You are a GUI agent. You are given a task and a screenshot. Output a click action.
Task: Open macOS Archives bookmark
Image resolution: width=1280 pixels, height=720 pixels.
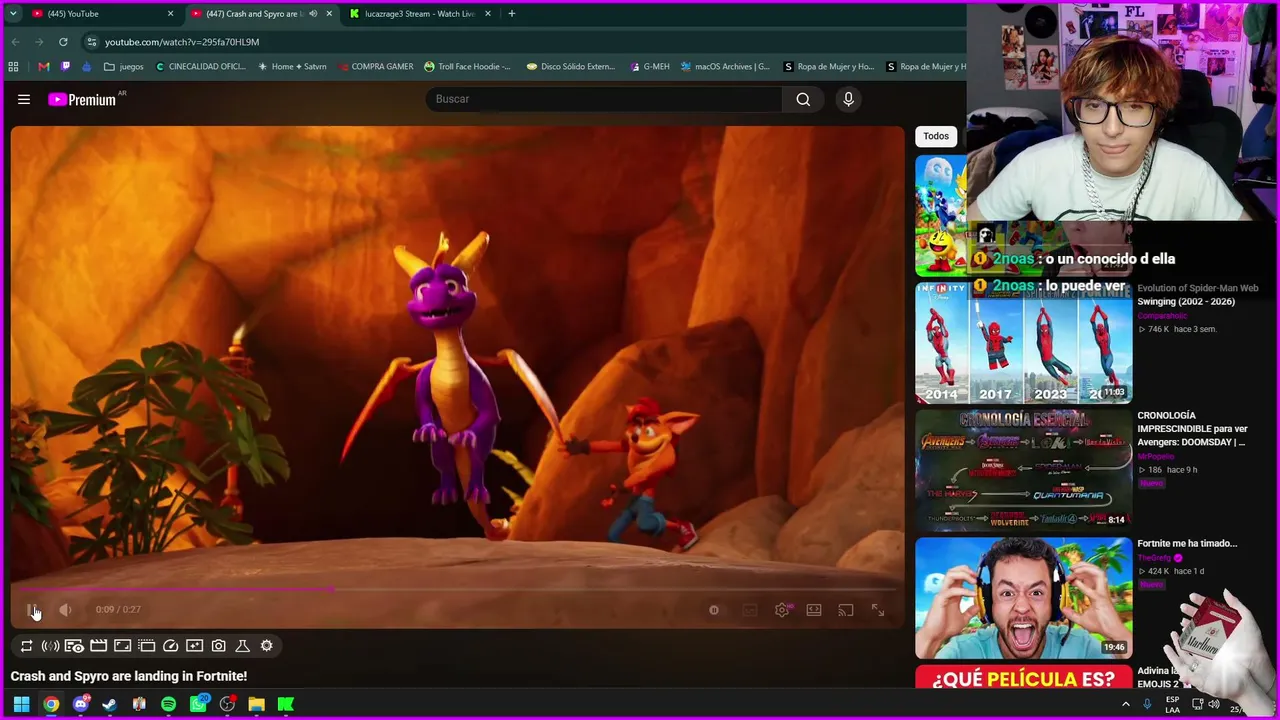pos(725,67)
